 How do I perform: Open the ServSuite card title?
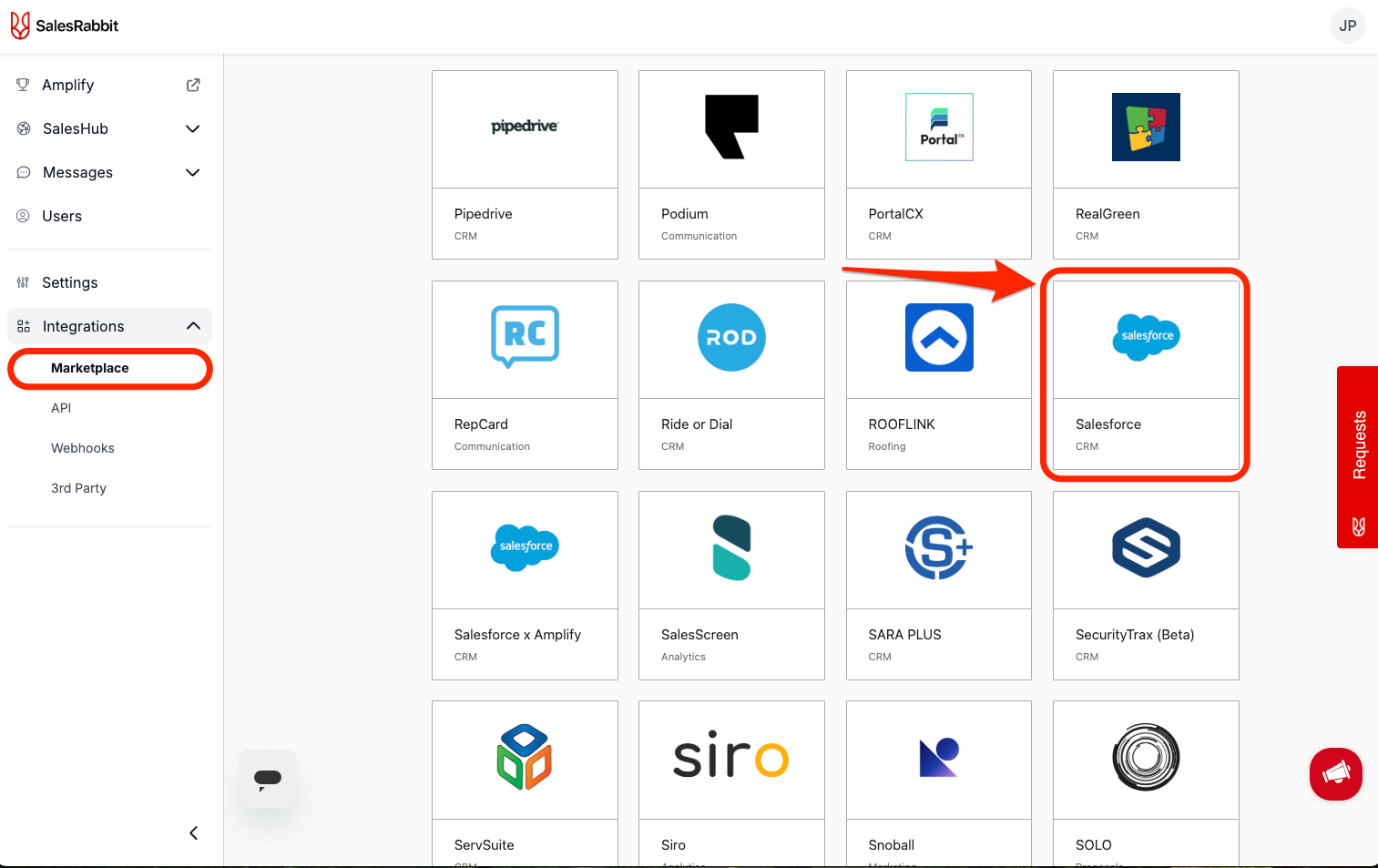point(485,845)
